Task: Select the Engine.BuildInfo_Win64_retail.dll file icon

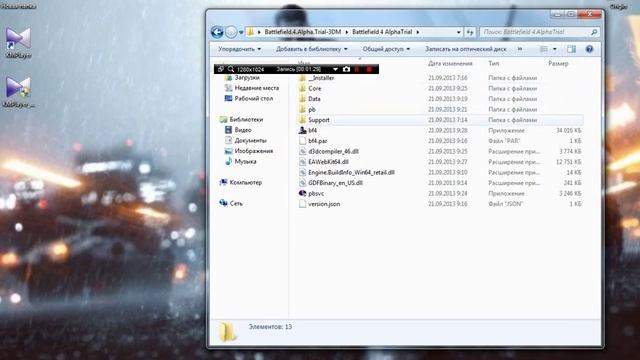Action: pyautogui.click(x=302, y=173)
